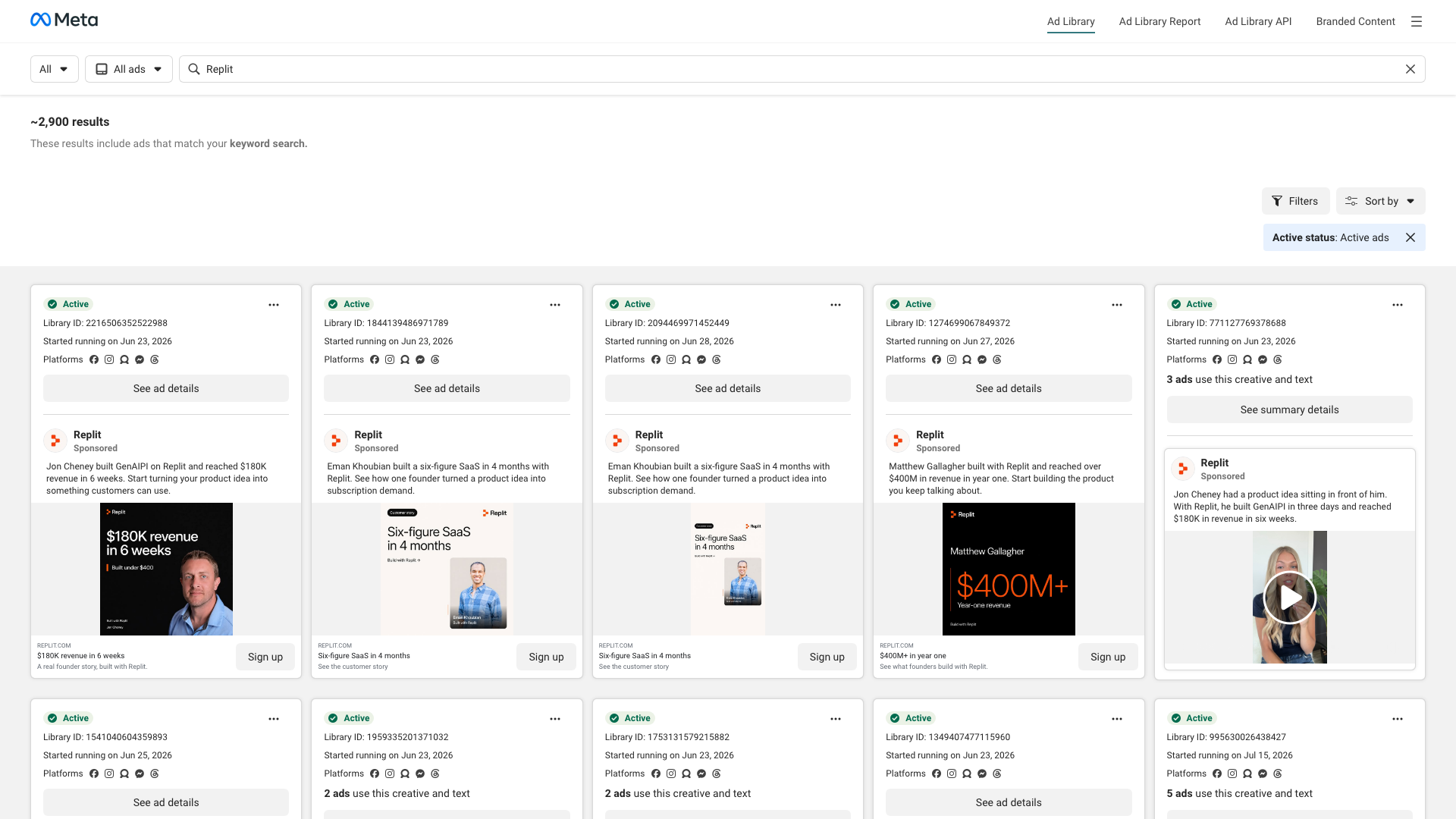The height and width of the screenshot is (819, 1456).
Task: Open more options for ad 1274699067849372
Action: (x=1117, y=305)
